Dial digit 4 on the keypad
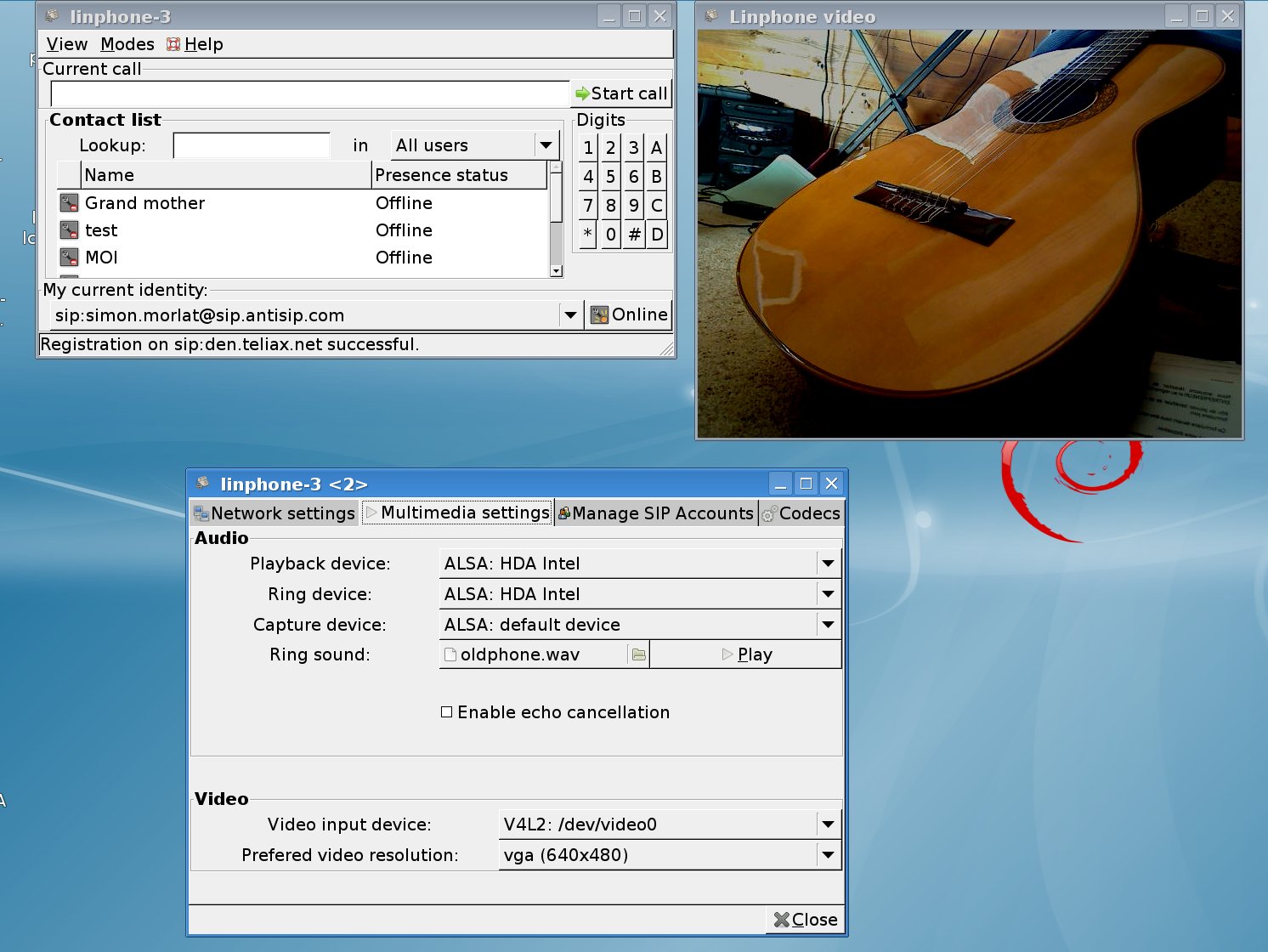The image size is (1268, 952). coord(588,177)
